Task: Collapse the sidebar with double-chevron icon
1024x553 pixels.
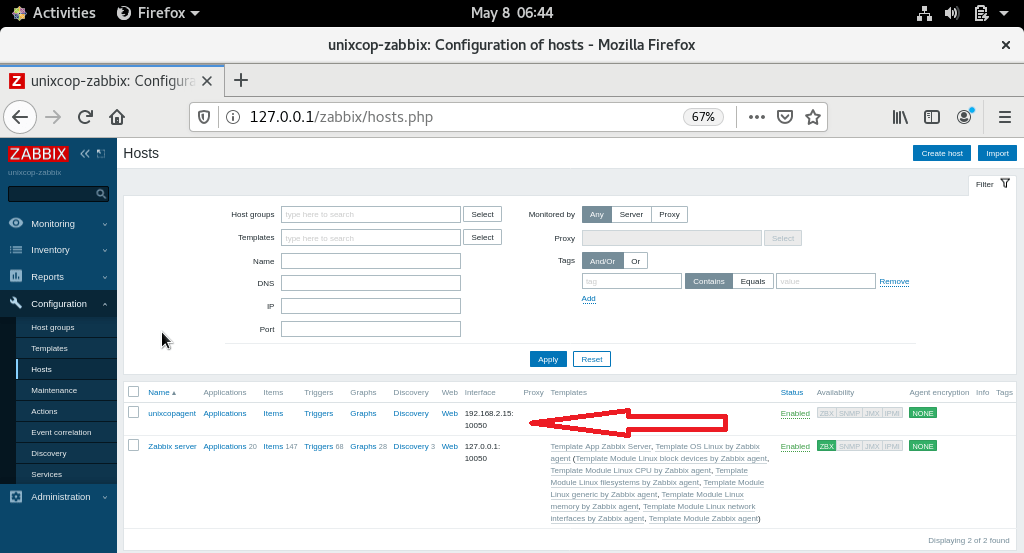Action: [85, 153]
